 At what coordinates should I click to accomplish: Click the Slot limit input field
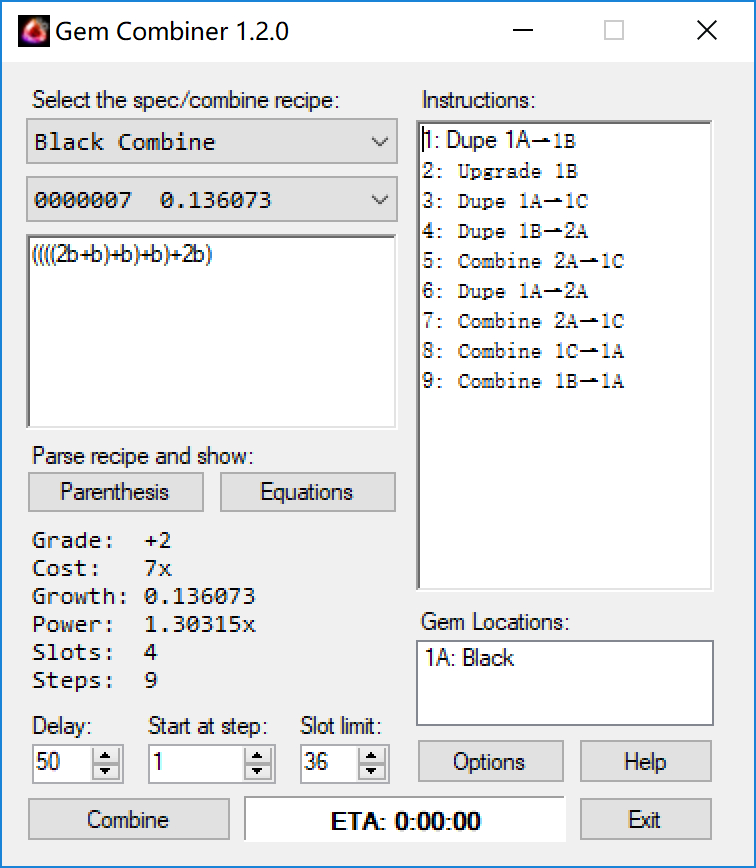(x=328, y=763)
